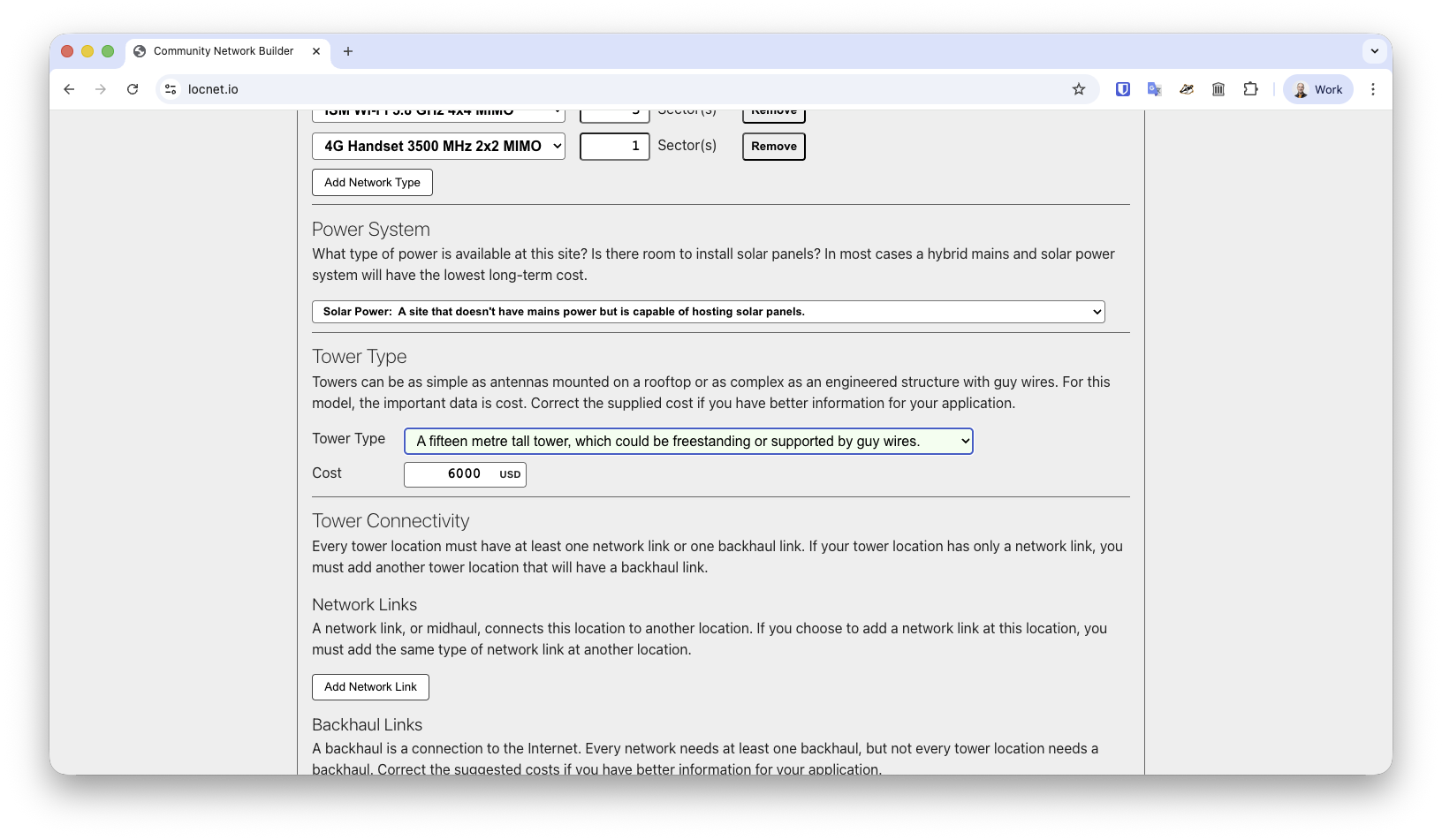Click the Add Network Type button
This screenshot has height=840, width=1442.
(x=372, y=182)
